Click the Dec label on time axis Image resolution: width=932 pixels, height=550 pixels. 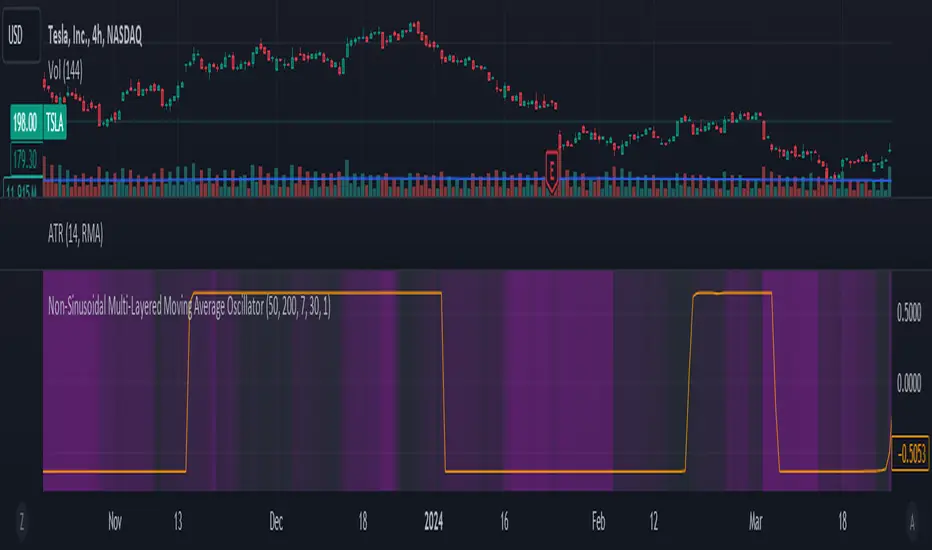click(x=276, y=521)
